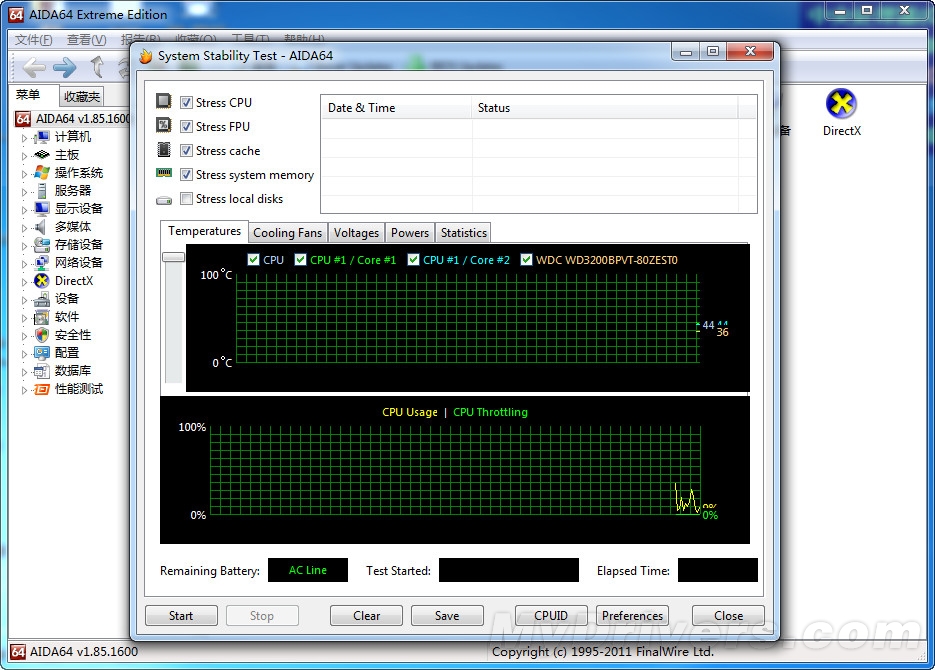Open Preferences dialog button

point(632,616)
